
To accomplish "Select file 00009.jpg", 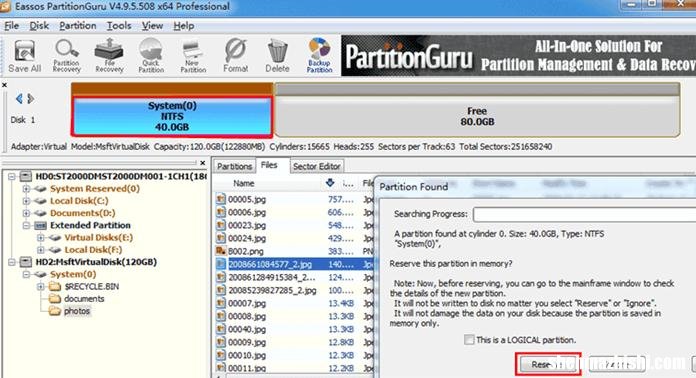I will tap(247, 342).
